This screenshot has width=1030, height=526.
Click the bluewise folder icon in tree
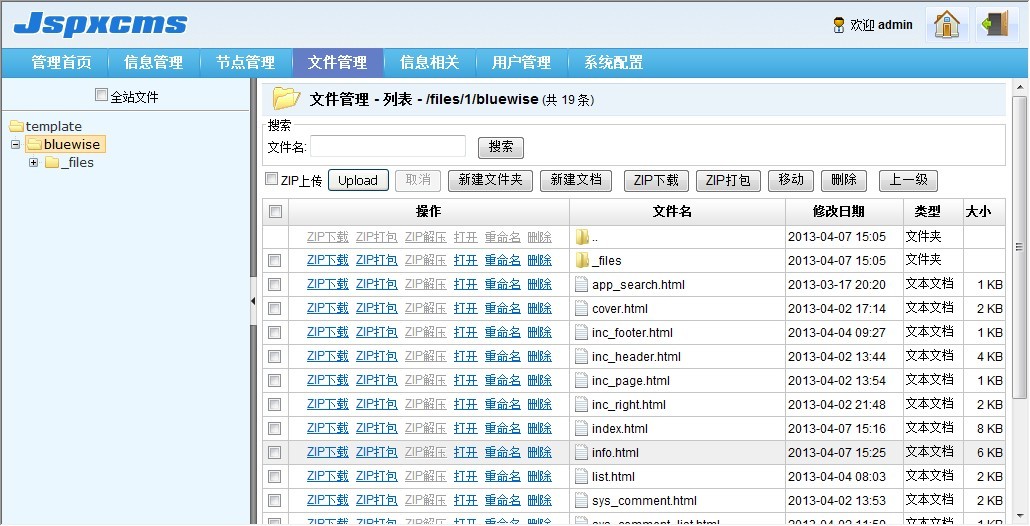click(x=34, y=144)
